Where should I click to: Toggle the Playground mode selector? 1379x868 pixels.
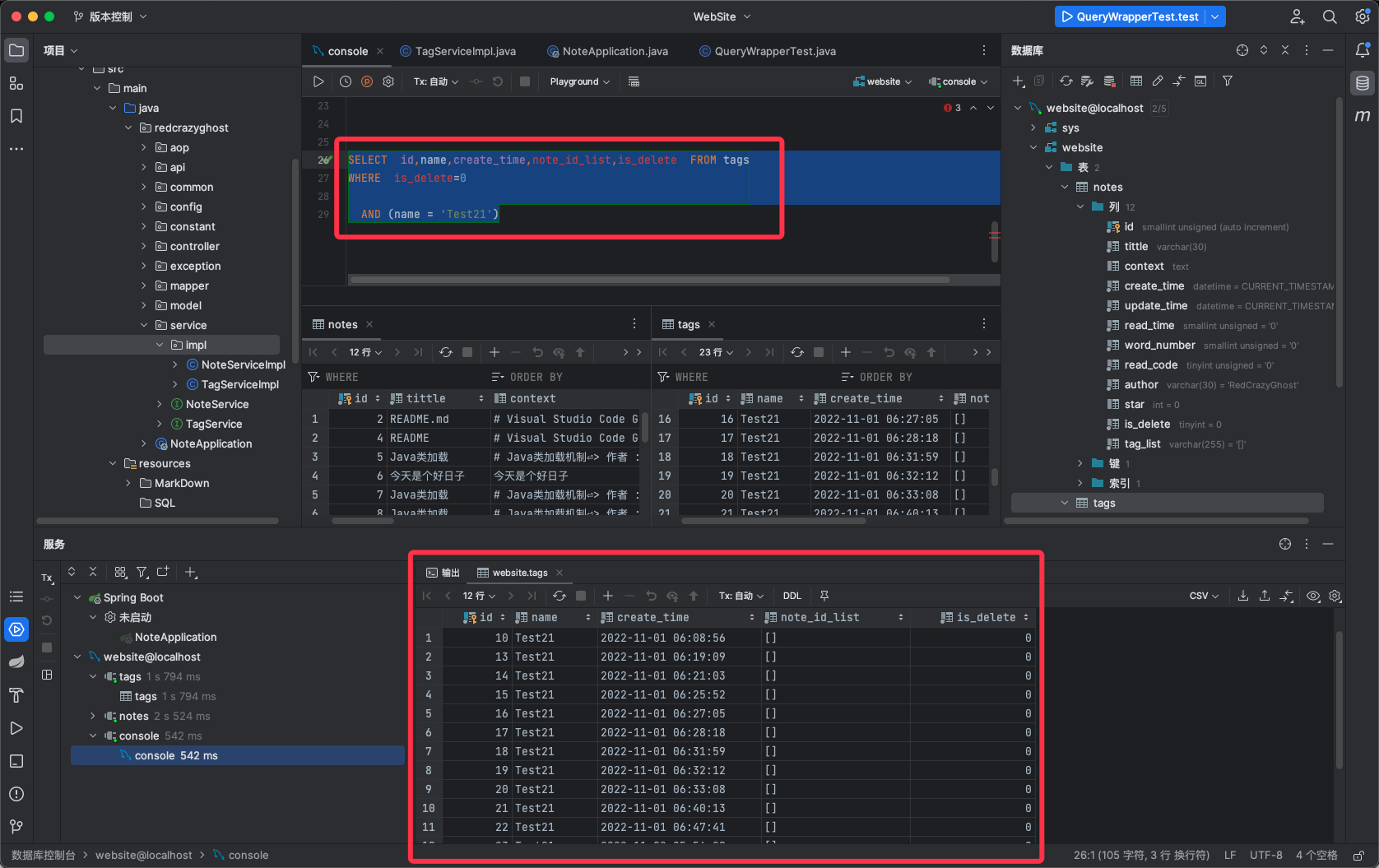(579, 81)
